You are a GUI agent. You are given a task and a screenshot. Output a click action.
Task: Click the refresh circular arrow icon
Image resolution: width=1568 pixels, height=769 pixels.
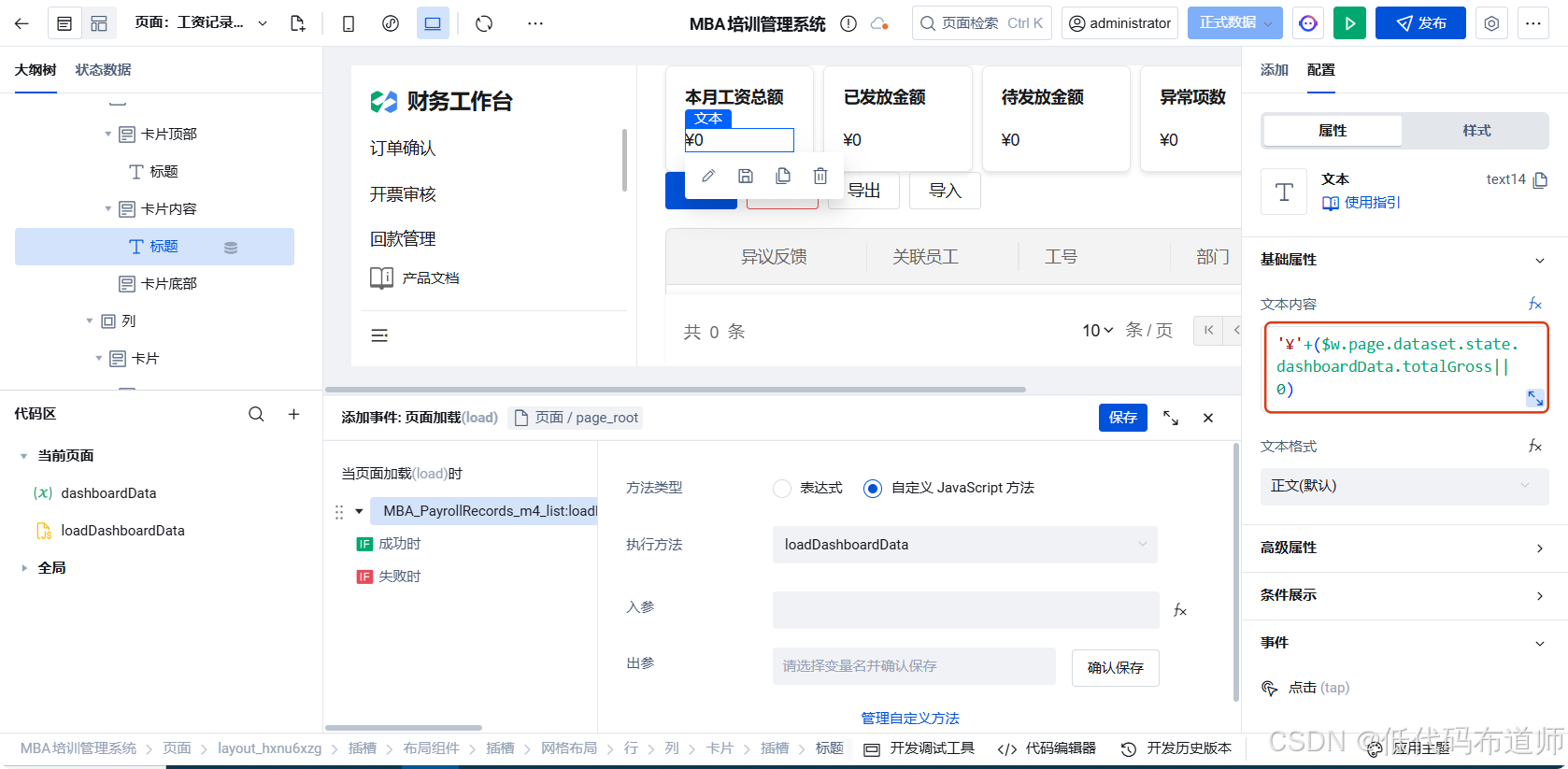coord(484,23)
